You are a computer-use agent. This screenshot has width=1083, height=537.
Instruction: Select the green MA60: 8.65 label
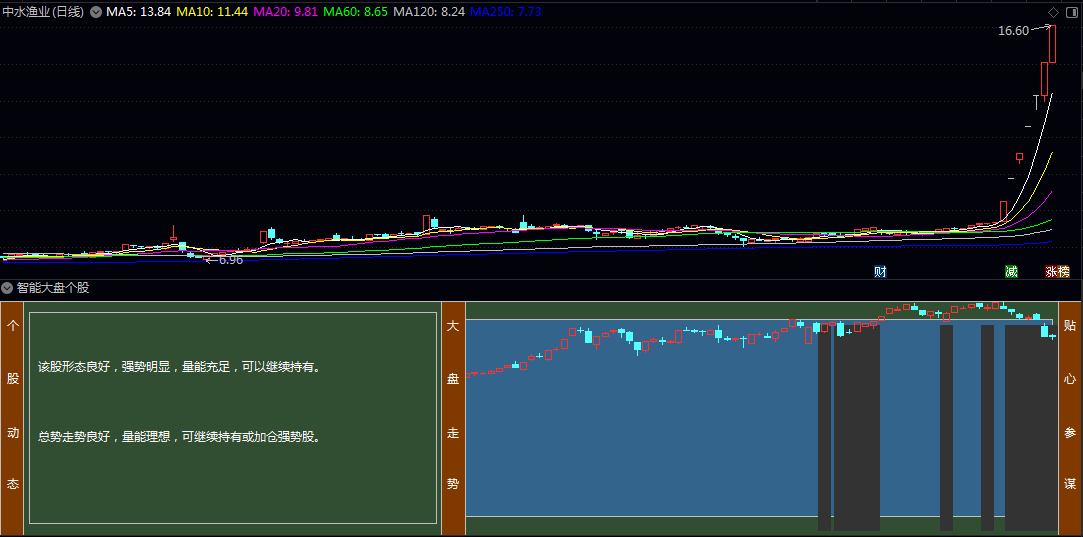pos(356,12)
